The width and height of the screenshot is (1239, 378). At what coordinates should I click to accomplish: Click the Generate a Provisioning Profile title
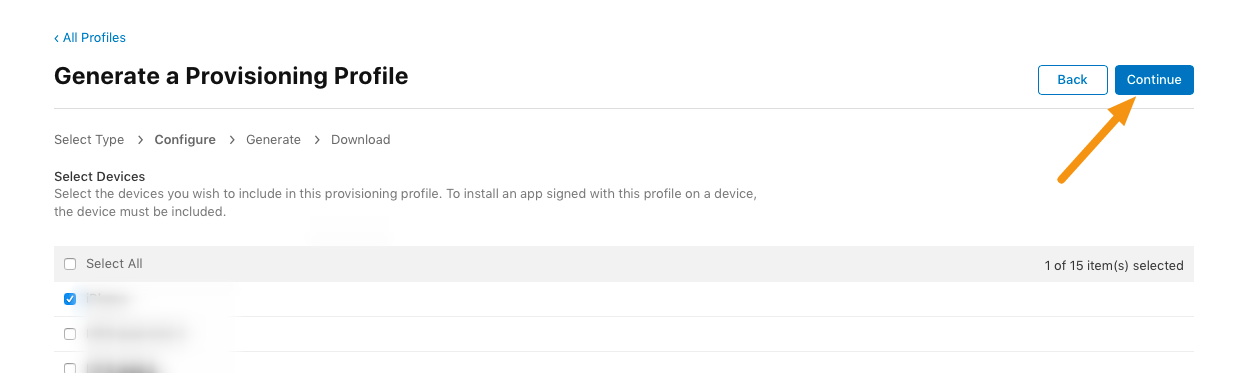(231, 75)
